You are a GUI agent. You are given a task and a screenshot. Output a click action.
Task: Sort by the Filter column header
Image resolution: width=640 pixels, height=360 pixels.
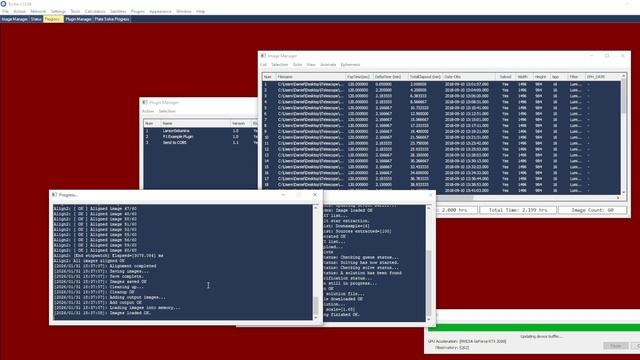pyautogui.click(x=575, y=77)
